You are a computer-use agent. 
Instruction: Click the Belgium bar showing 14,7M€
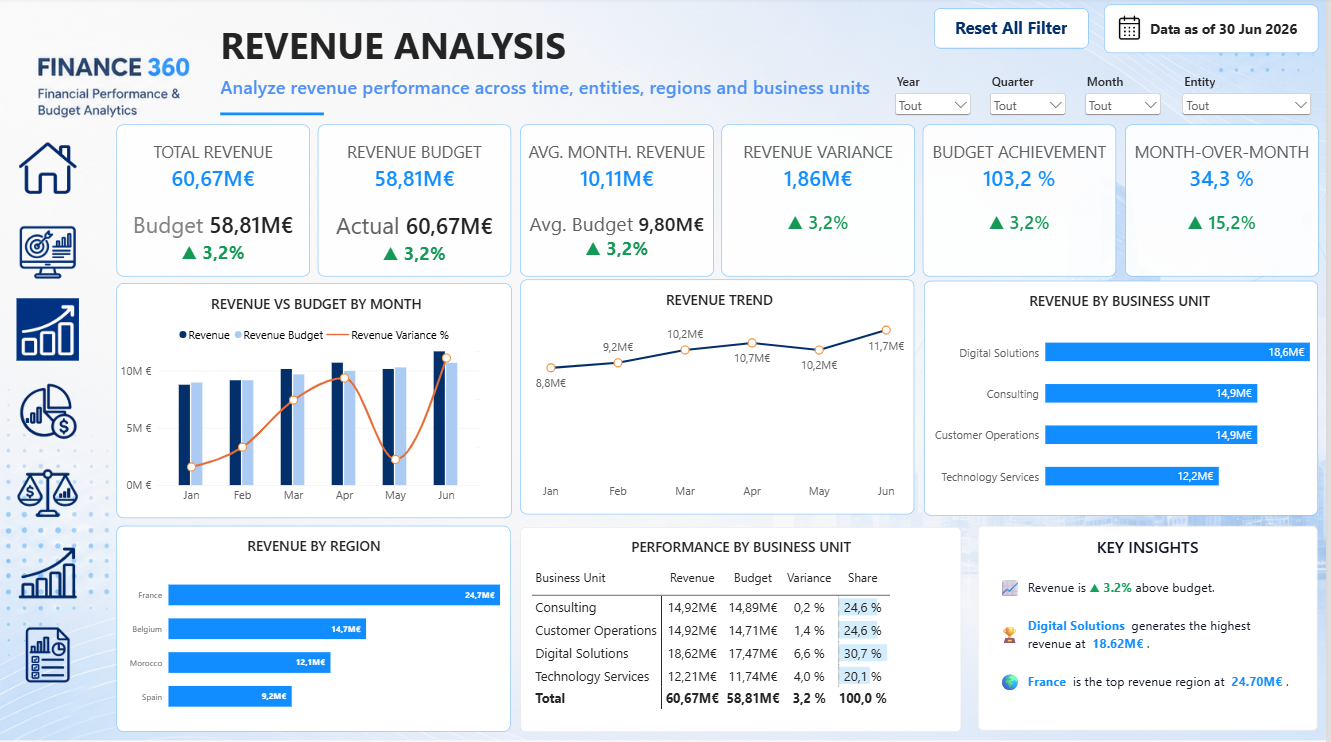pos(267,629)
